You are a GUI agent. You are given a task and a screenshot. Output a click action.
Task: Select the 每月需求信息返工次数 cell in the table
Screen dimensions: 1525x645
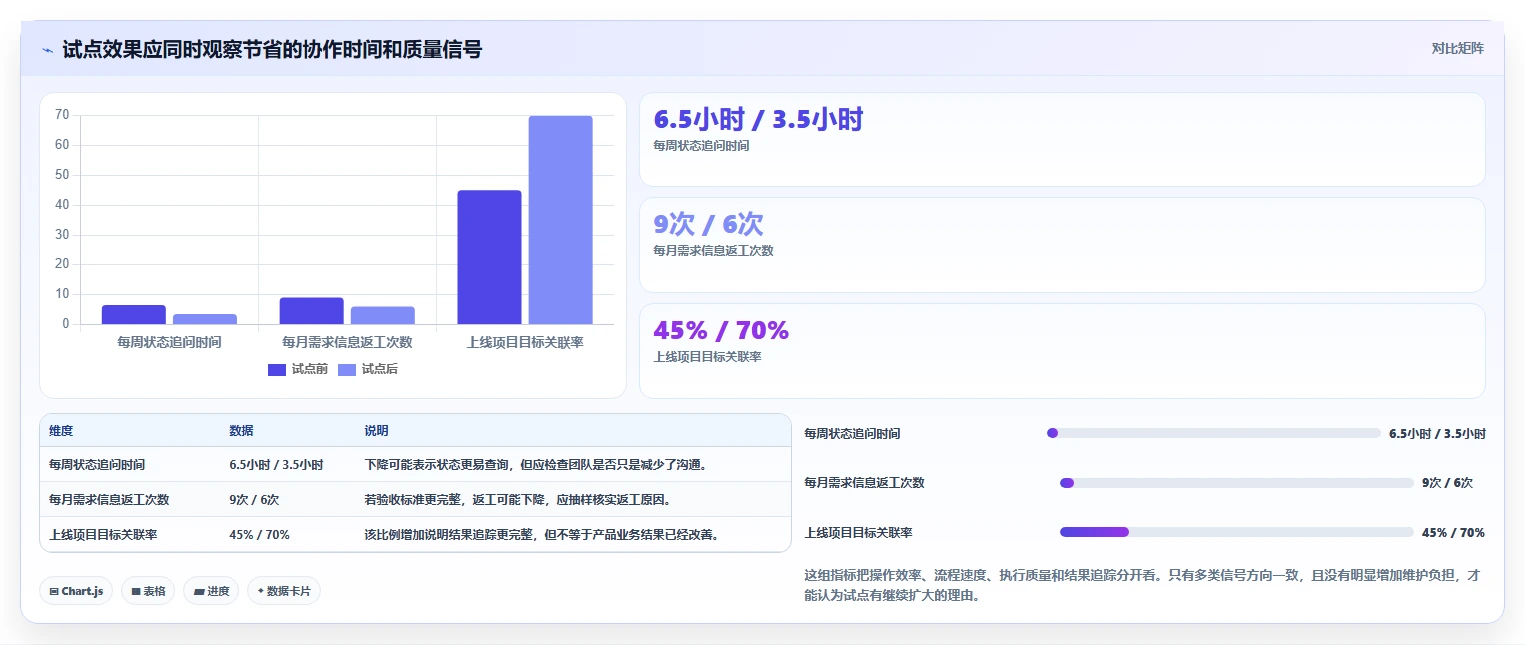(109, 499)
